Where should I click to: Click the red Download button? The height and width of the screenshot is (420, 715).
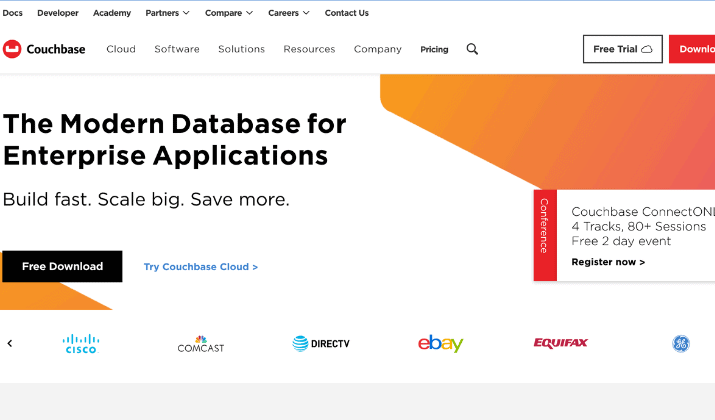pos(692,49)
